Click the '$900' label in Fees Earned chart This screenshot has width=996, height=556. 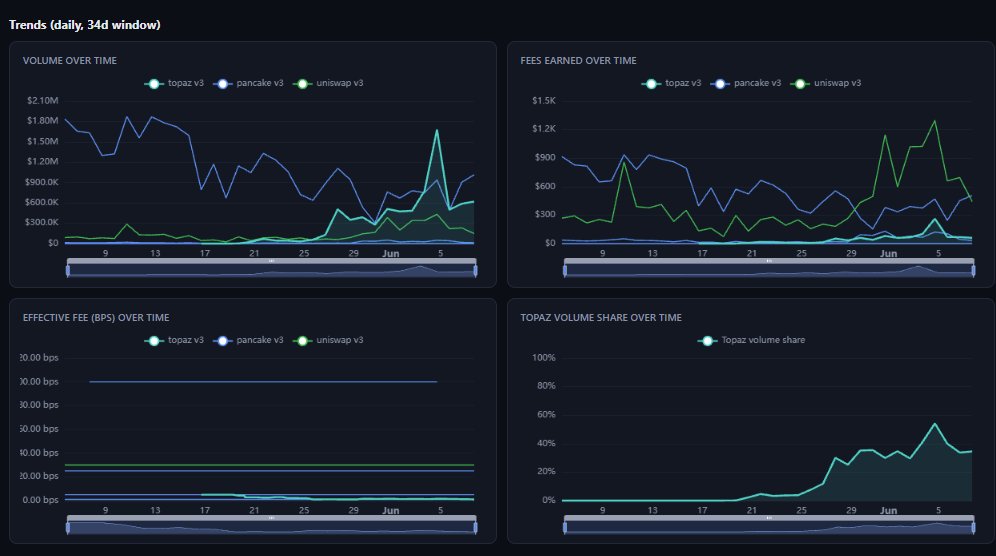tap(545, 158)
